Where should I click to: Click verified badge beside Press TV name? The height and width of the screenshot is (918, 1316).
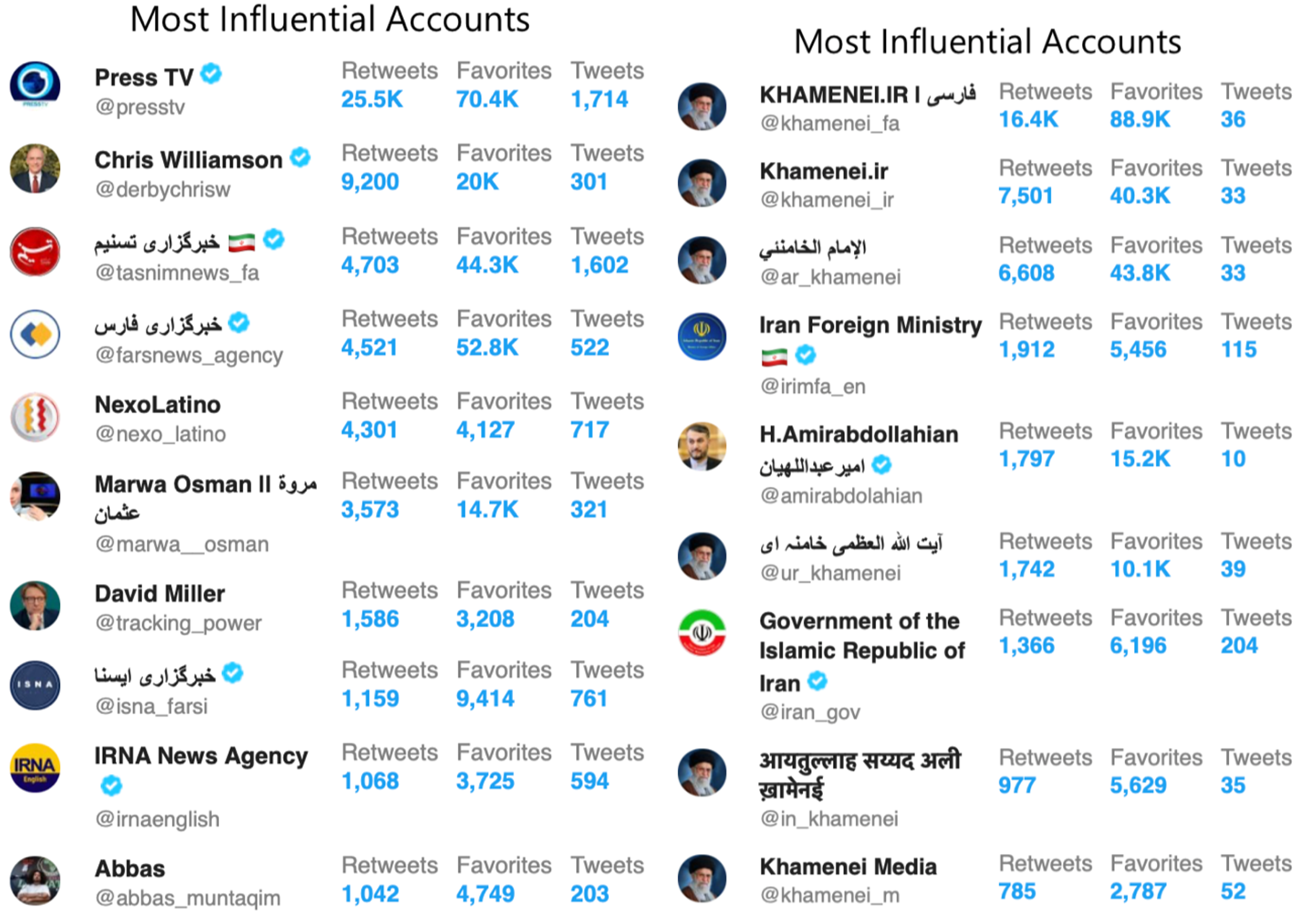(211, 74)
